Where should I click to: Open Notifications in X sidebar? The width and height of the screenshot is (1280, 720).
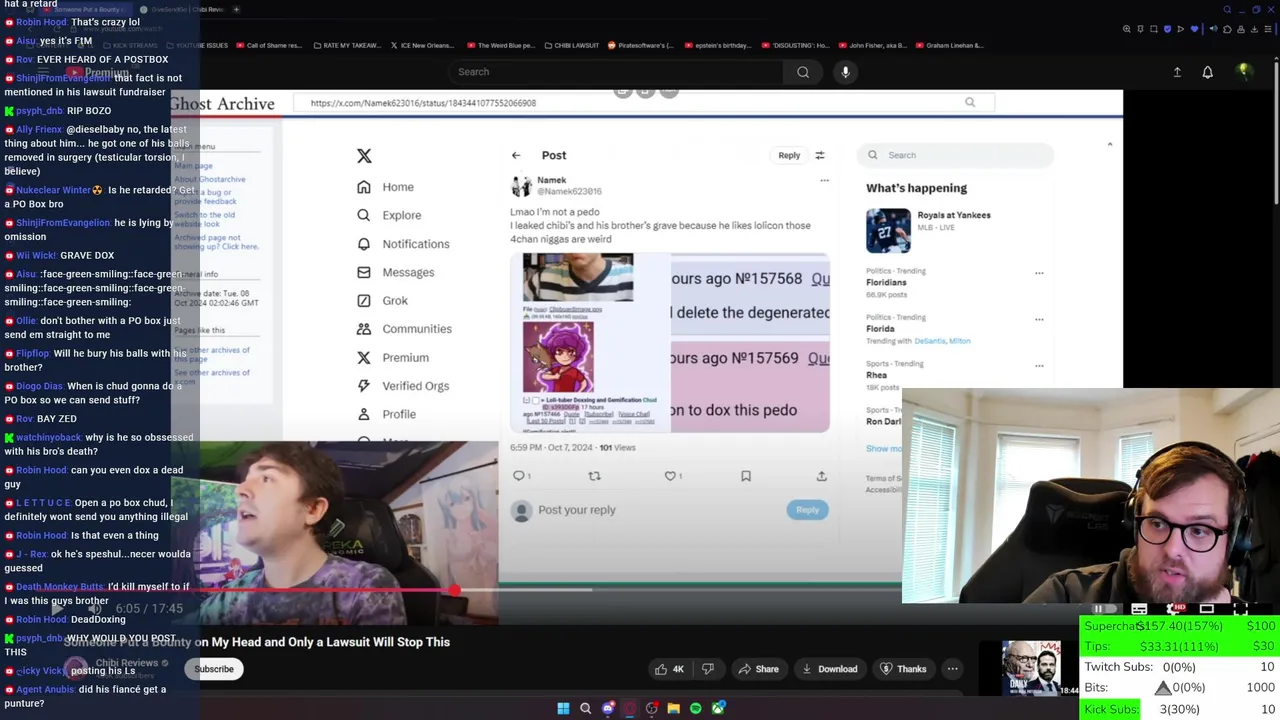(404, 244)
